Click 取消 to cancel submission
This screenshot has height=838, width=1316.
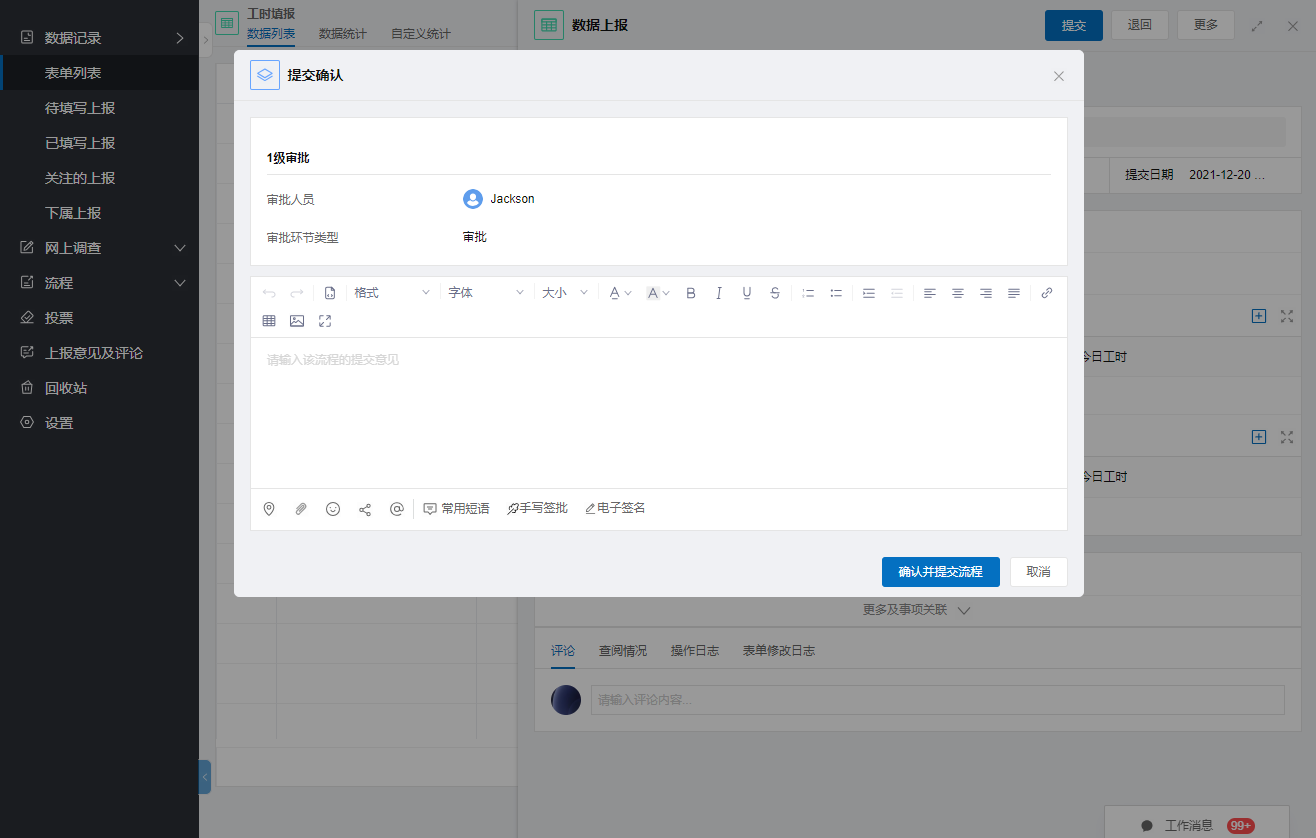pos(1039,572)
